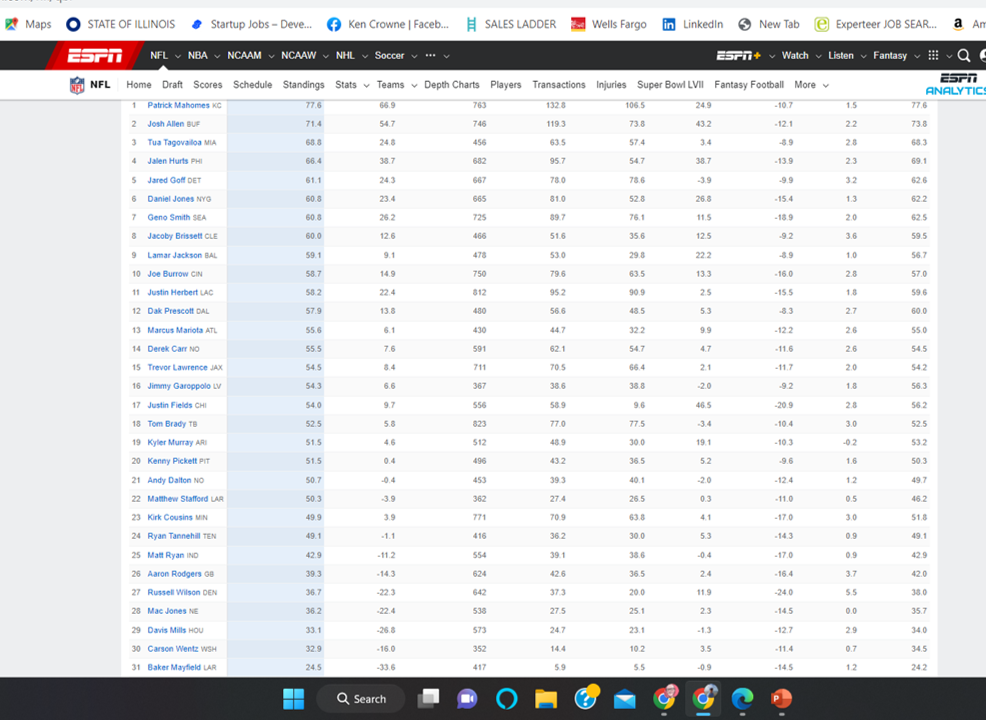Open Russell Wilson player link
Screen dimensions: 986x720
(x=174, y=592)
